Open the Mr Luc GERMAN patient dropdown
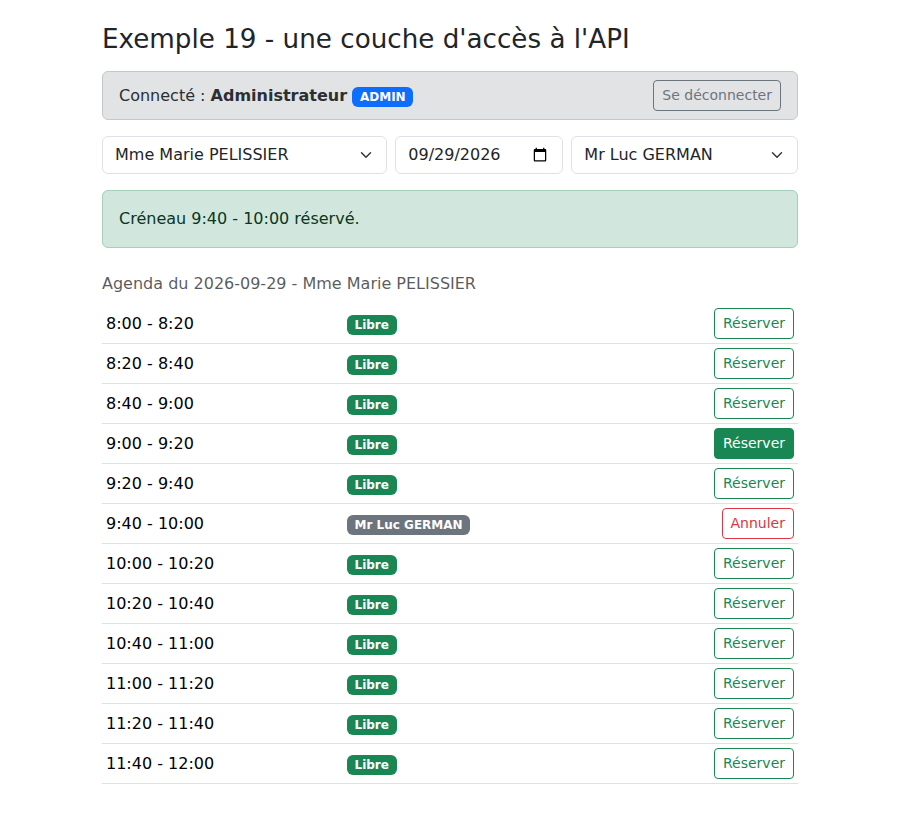The width and height of the screenshot is (900, 824). click(684, 155)
